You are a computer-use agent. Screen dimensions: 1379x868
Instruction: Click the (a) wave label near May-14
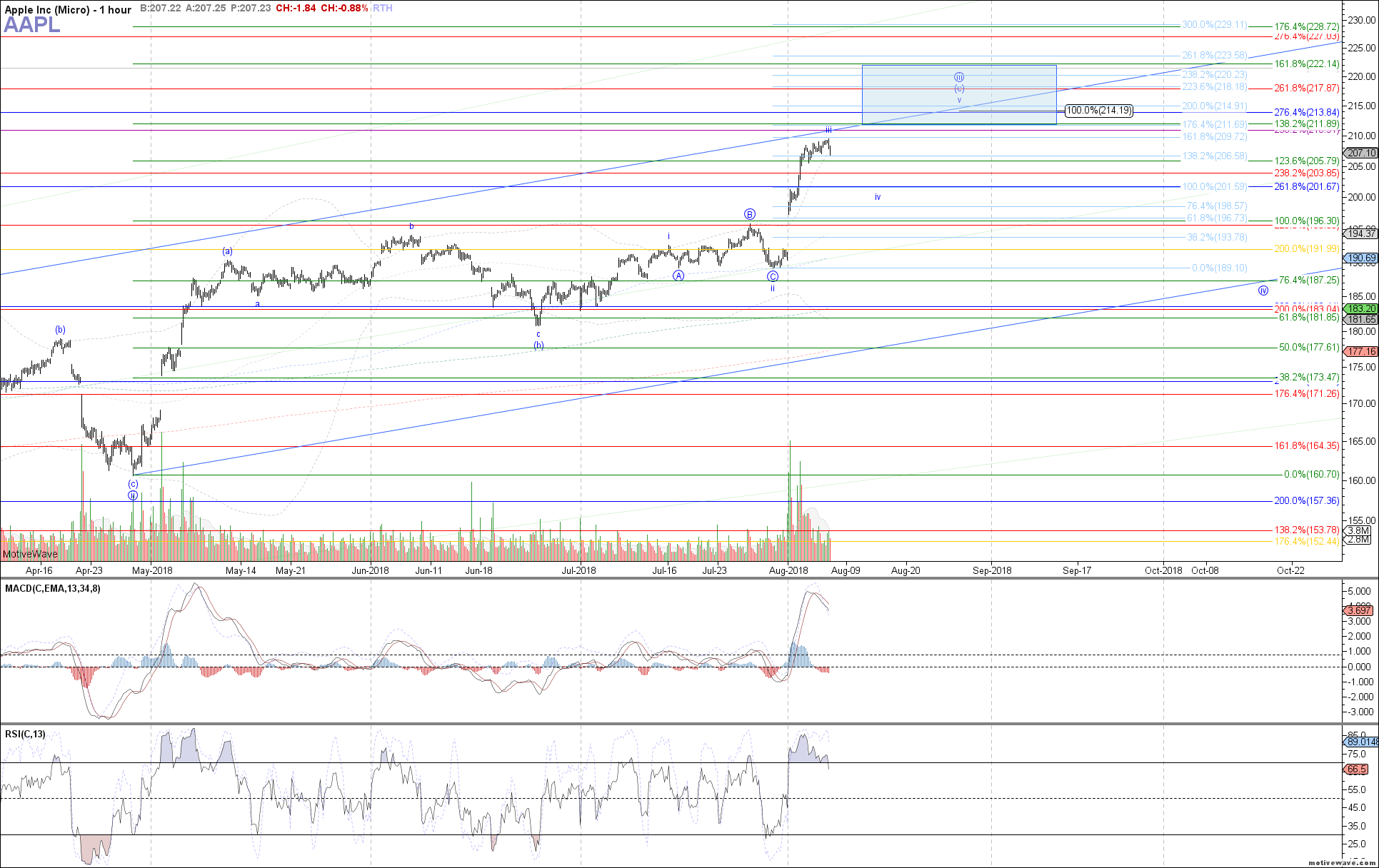click(227, 251)
